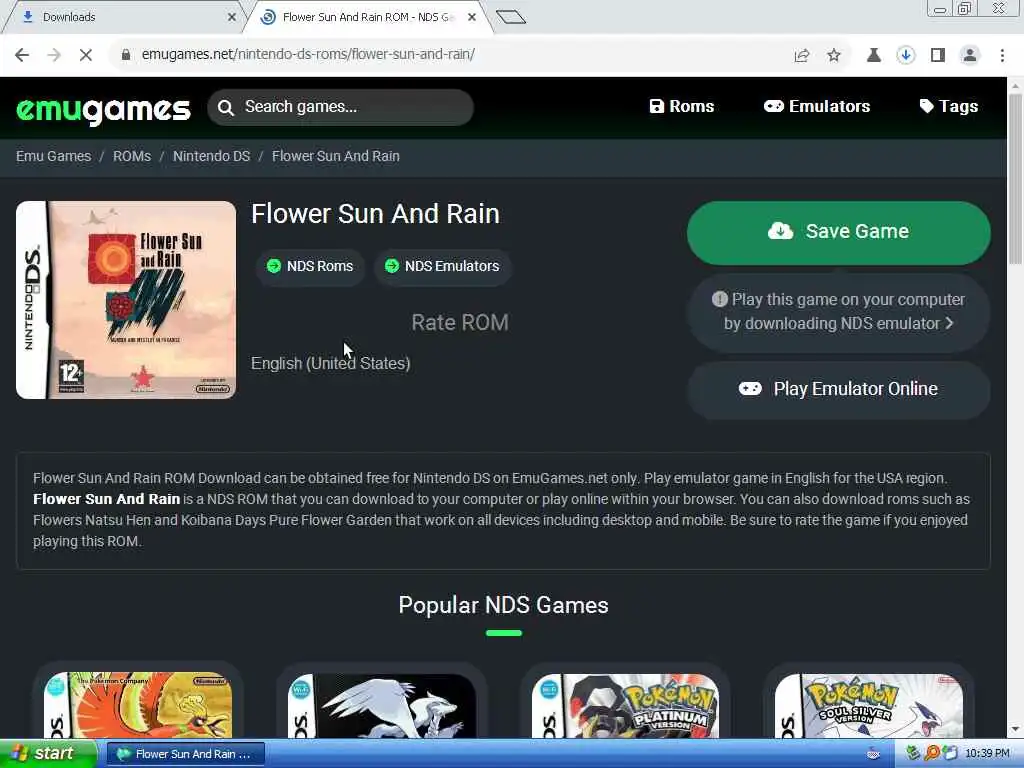Click the orange system tray icon
The image size is (1024, 768).
coord(932,754)
